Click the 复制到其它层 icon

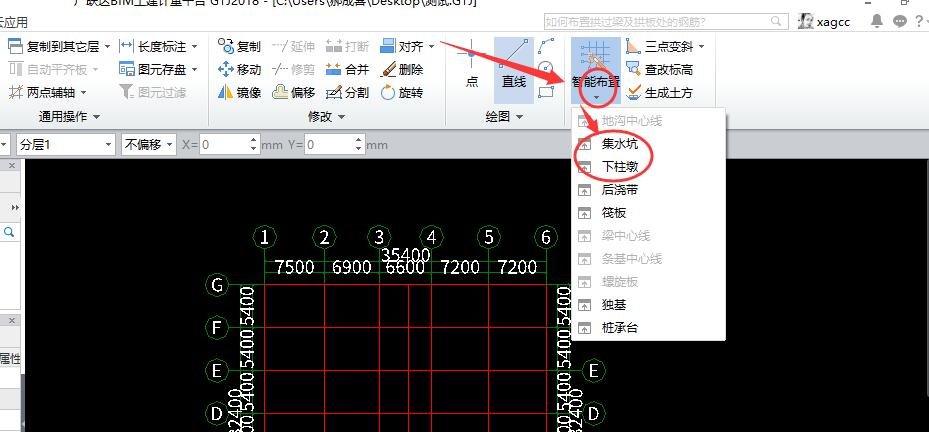[x=16, y=46]
